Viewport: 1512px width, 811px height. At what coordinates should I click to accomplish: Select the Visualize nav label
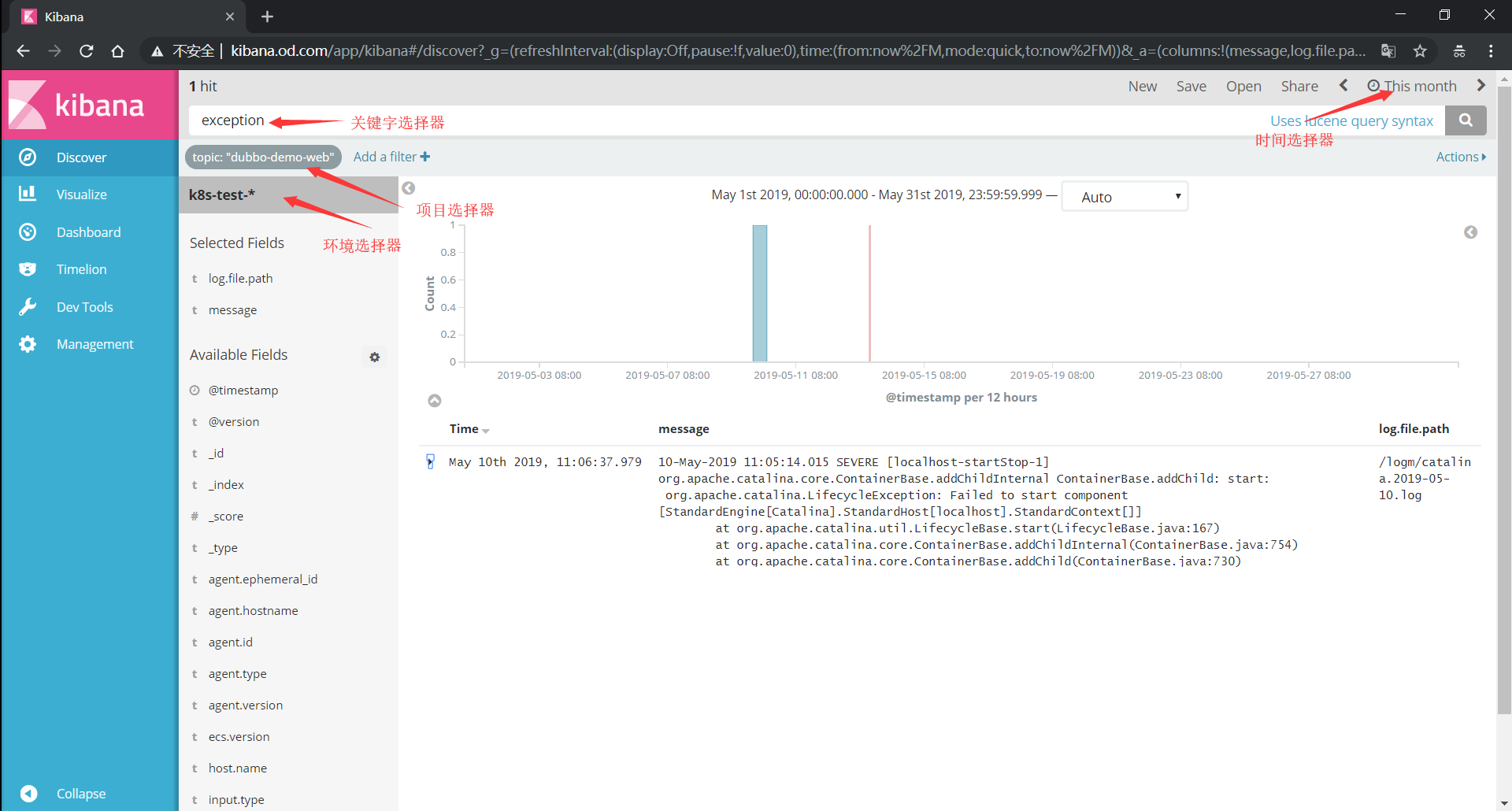pos(81,194)
